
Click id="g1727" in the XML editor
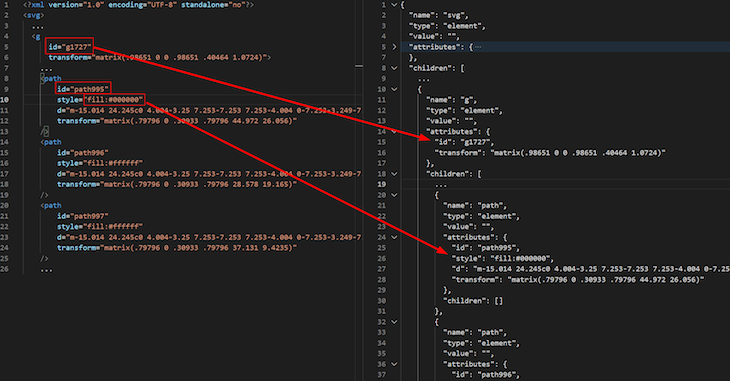(70, 47)
